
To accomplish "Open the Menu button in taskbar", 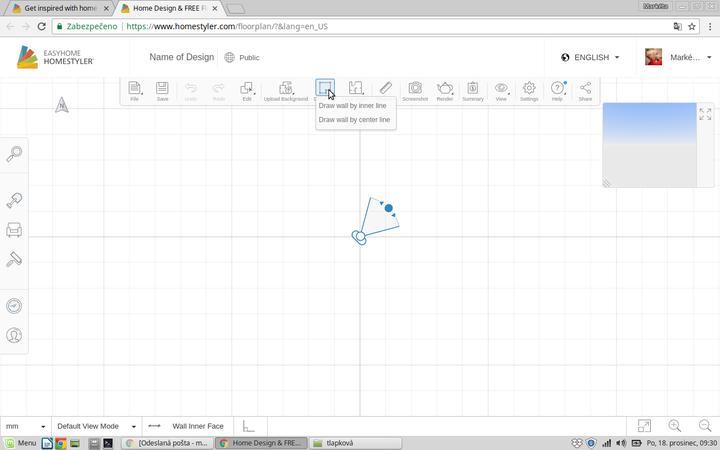I will (x=20, y=443).
